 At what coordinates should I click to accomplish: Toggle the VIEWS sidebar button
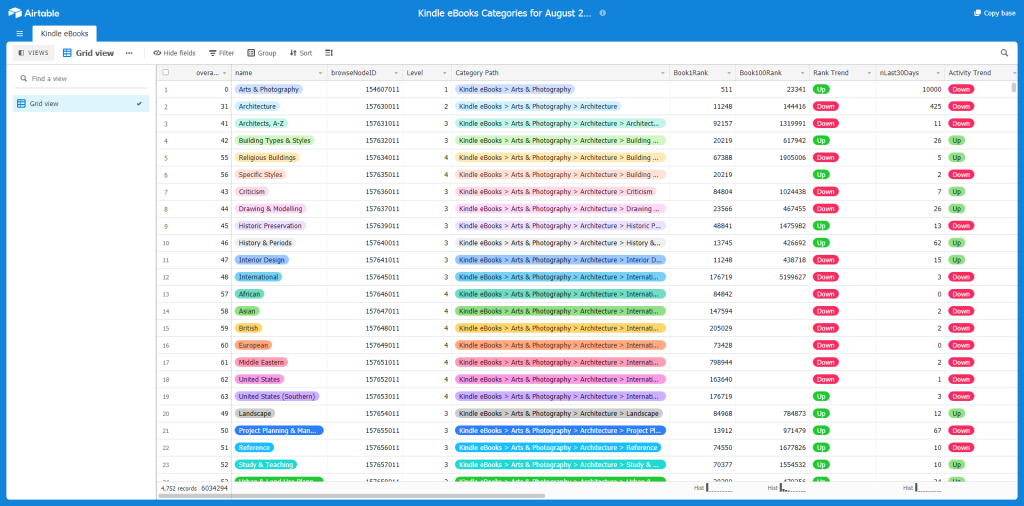click(x=33, y=53)
